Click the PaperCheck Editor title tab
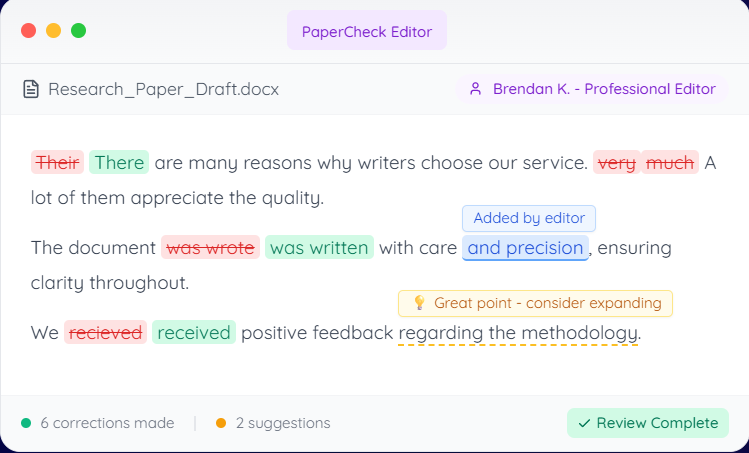The width and height of the screenshot is (749, 453). (x=367, y=31)
